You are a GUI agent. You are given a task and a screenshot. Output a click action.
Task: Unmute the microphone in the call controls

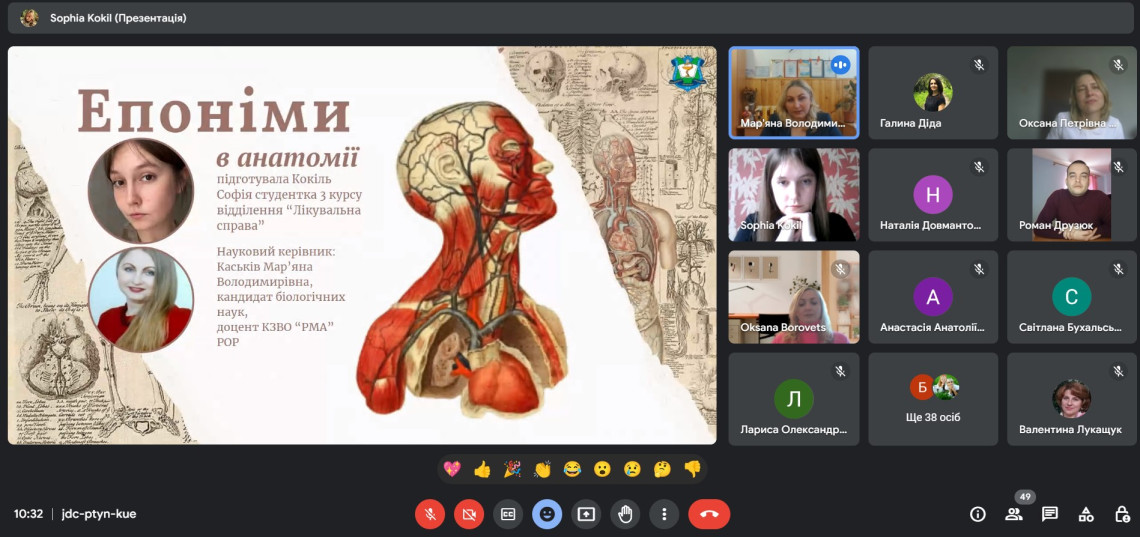coord(430,514)
